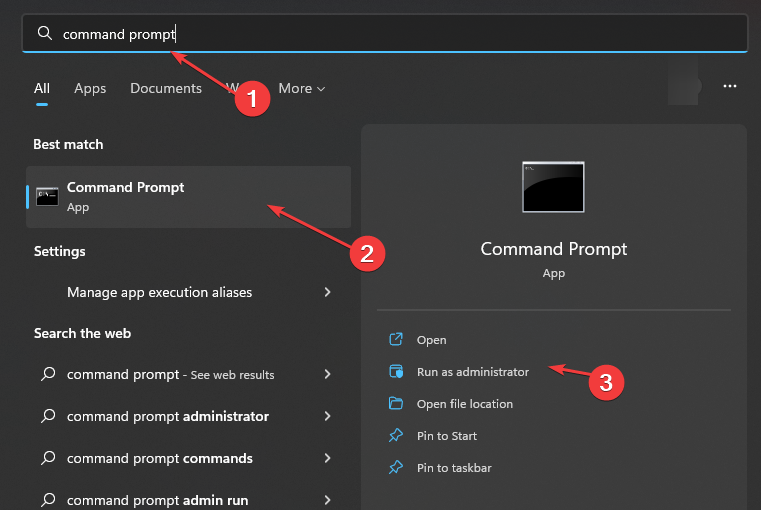The width and height of the screenshot is (761, 510).
Task: Click the Open icon with arrow
Action: point(396,339)
